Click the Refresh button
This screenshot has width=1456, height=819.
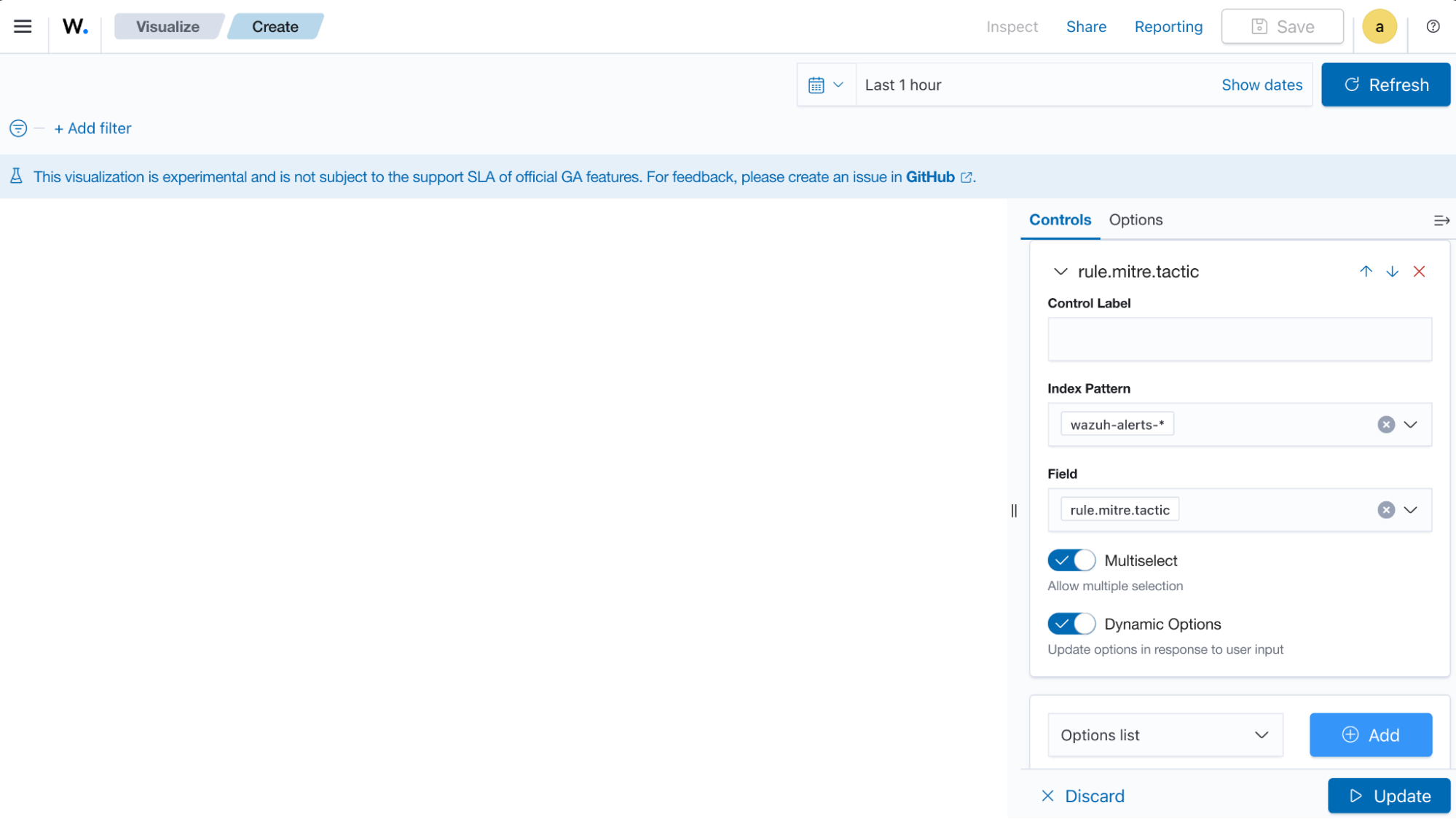(1385, 85)
